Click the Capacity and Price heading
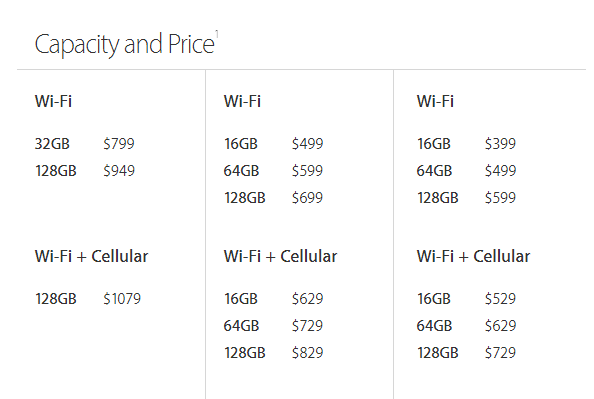 [125, 45]
